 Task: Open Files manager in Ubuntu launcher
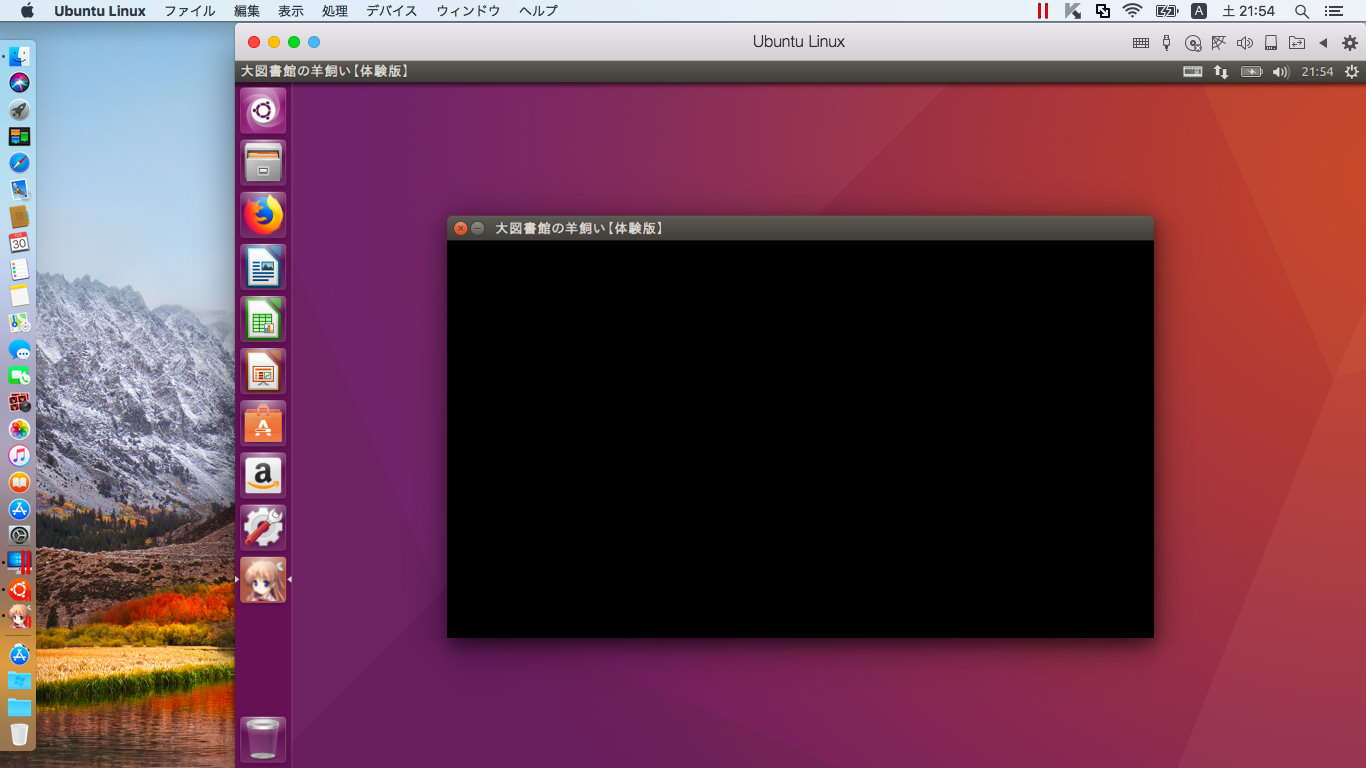263,162
